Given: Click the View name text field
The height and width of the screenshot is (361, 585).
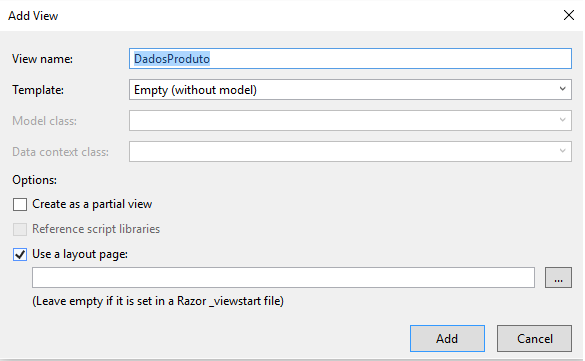Looking at the screenshot, I should coord(350,59).
